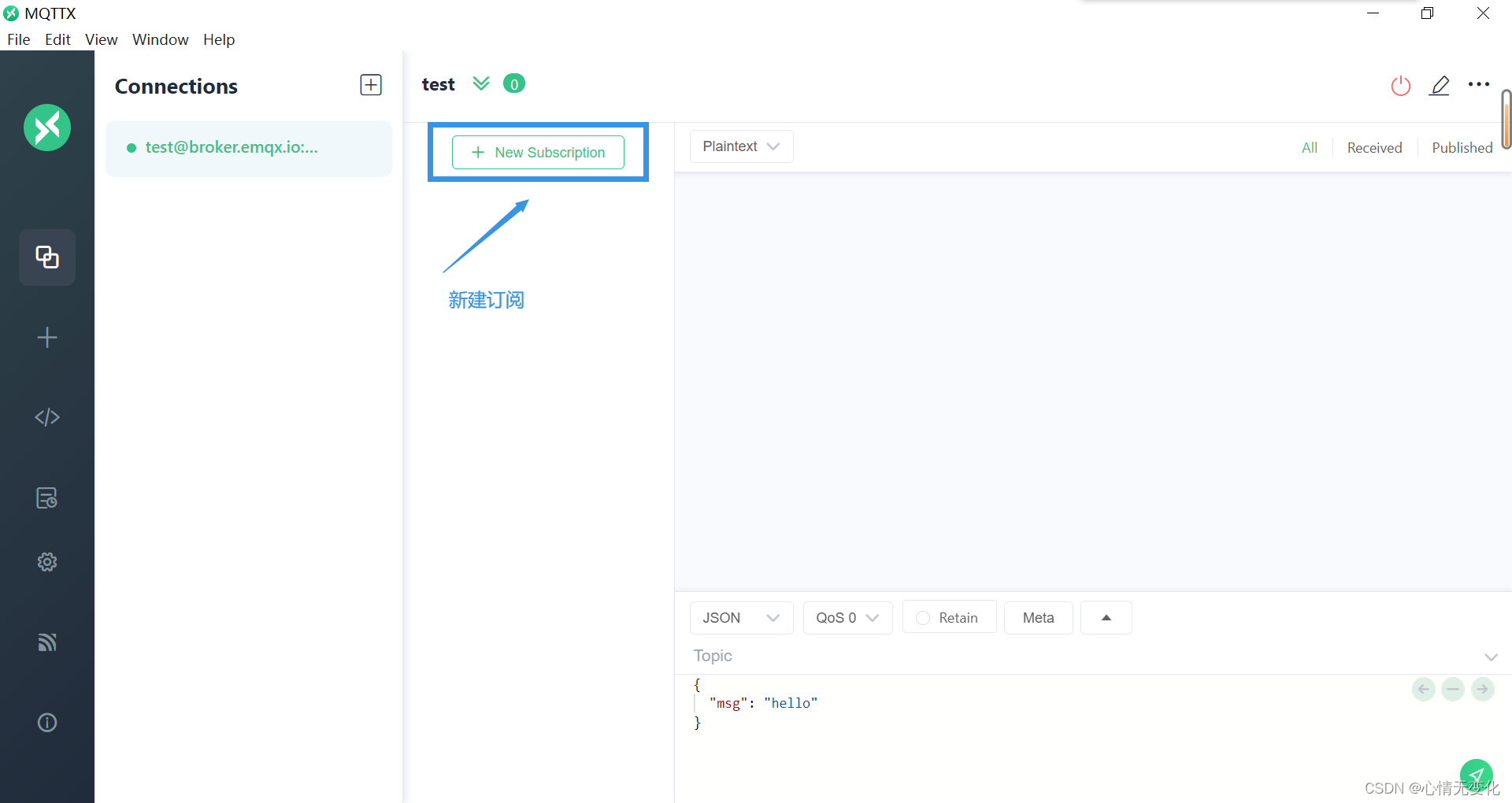The image size is (1512, 803).
Task: Go to next payload history arrow
Action: click(1483, 690)
